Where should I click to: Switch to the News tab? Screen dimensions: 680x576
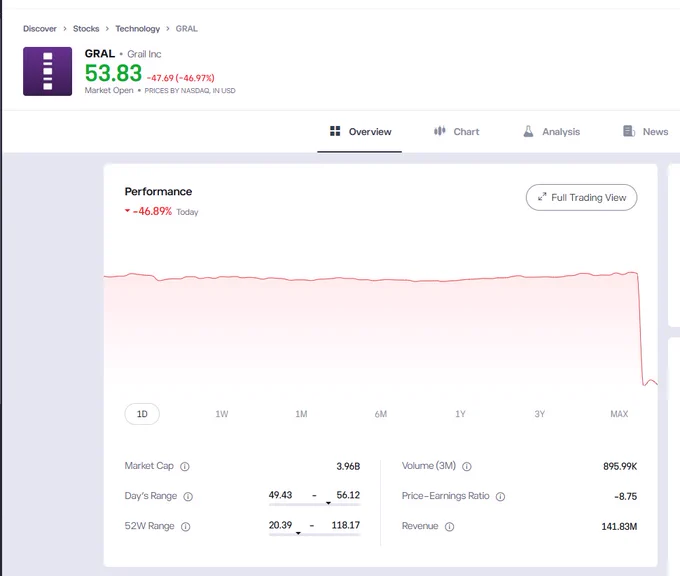tap(645, 131)
